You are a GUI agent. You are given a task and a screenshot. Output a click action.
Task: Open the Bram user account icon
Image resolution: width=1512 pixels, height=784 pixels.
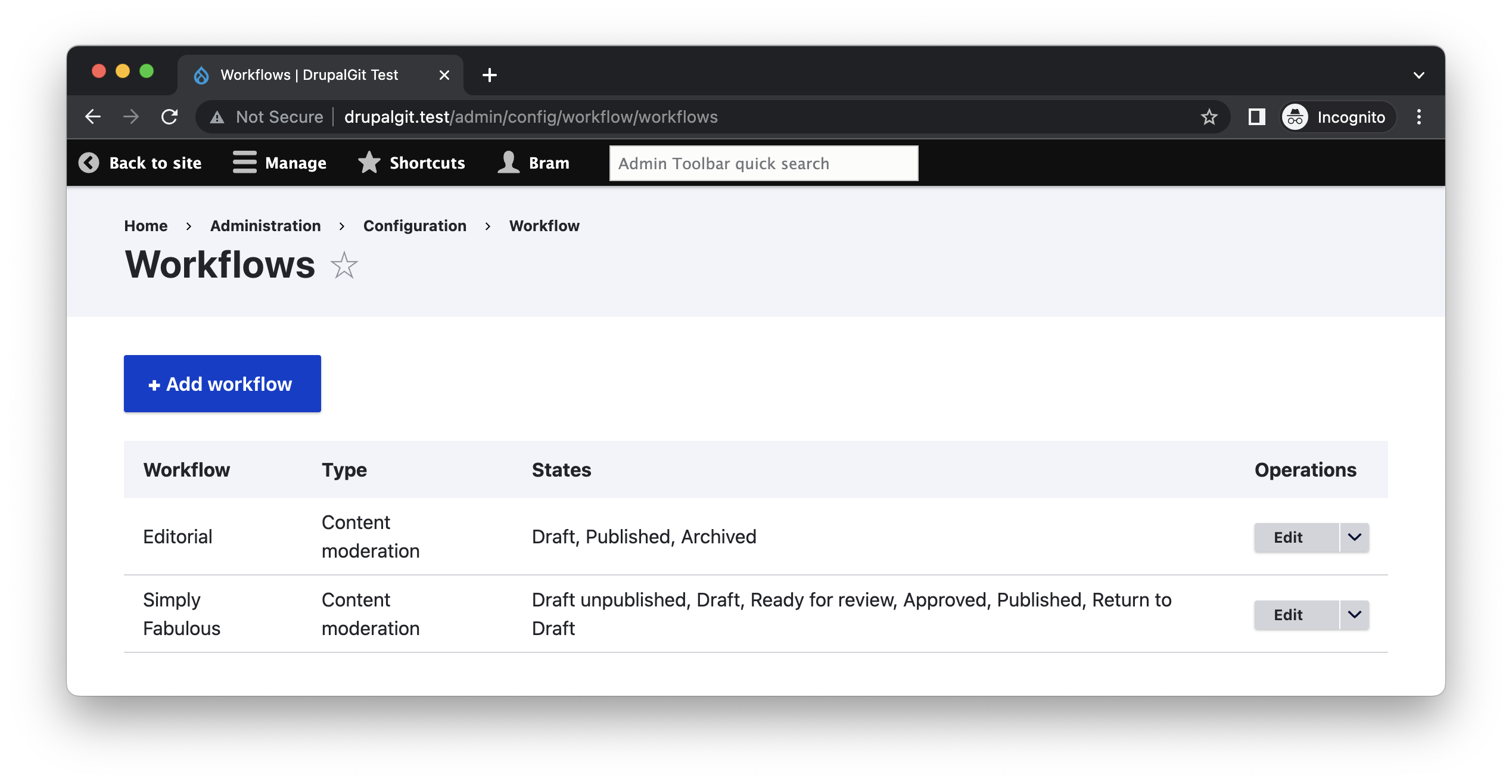(508, 163)
